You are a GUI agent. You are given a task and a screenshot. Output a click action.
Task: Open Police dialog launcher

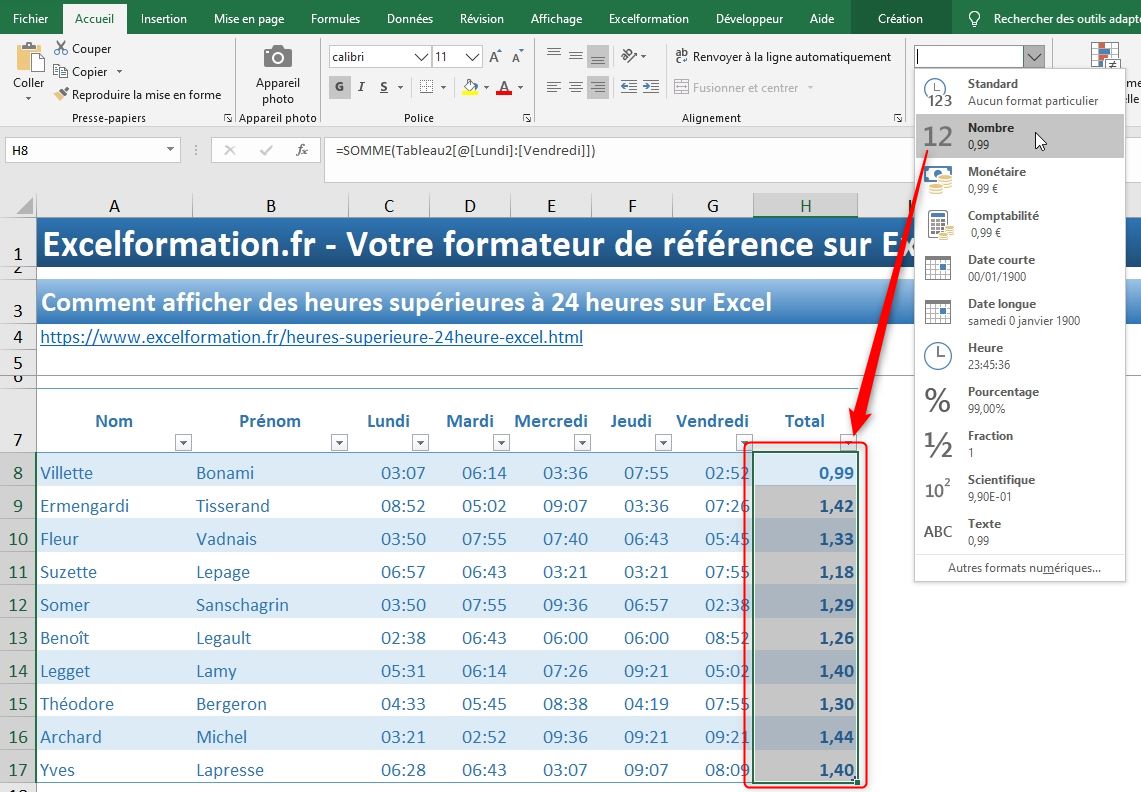click(527, 118)
